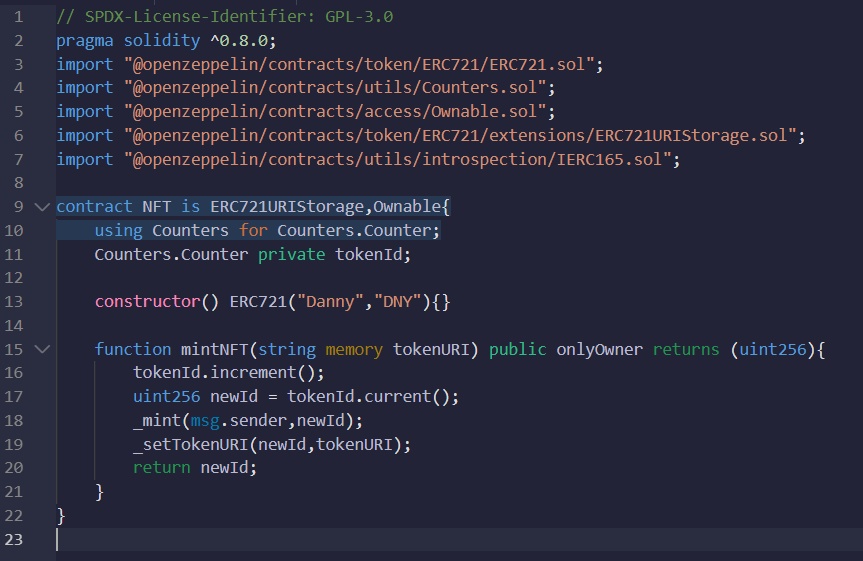Click the Counters.sol import path
Image resolution: width=863 pixels, height=561 pixels.
335,88
